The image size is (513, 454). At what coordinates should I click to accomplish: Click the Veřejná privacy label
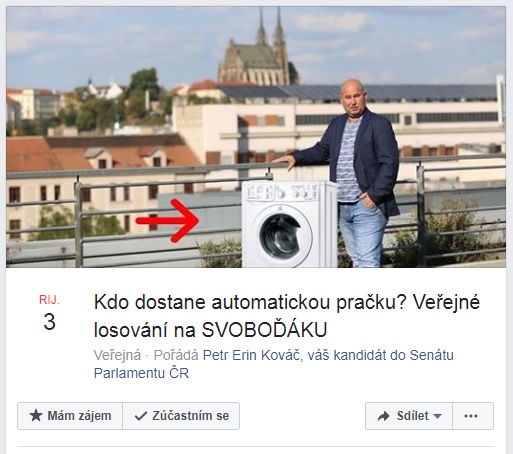pos(117,355)
